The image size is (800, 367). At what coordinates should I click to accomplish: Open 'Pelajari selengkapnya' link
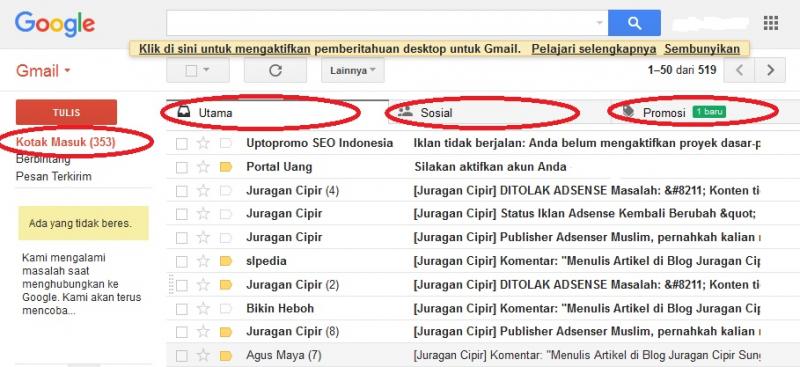[594, 49]
